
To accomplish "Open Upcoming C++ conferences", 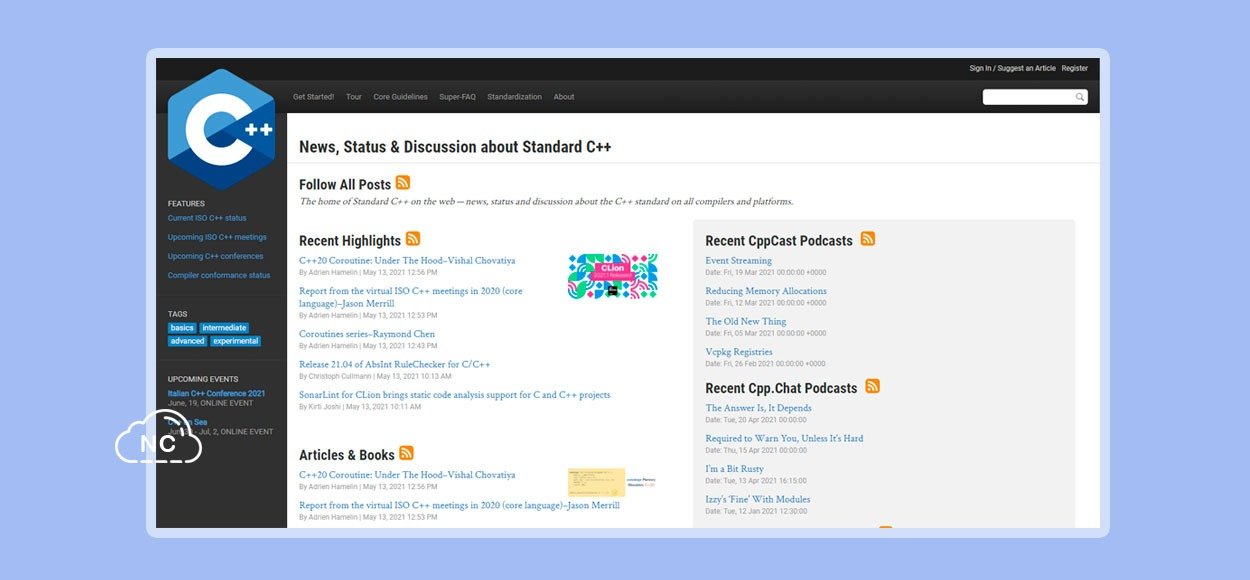I will [216, 256].
